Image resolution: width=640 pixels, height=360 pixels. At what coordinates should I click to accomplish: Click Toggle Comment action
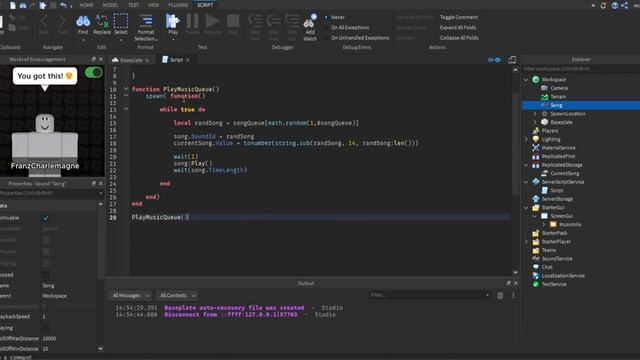(459, 17)
